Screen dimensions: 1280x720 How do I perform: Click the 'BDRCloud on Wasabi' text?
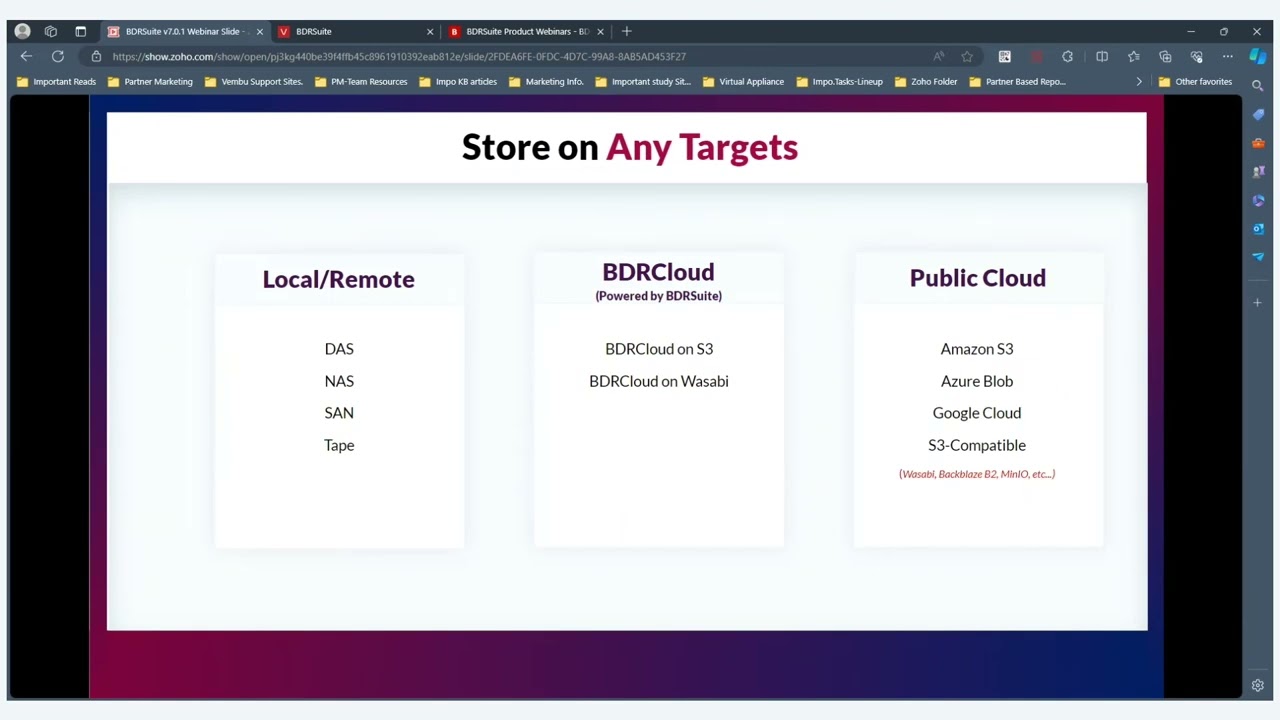click(659, 381)
